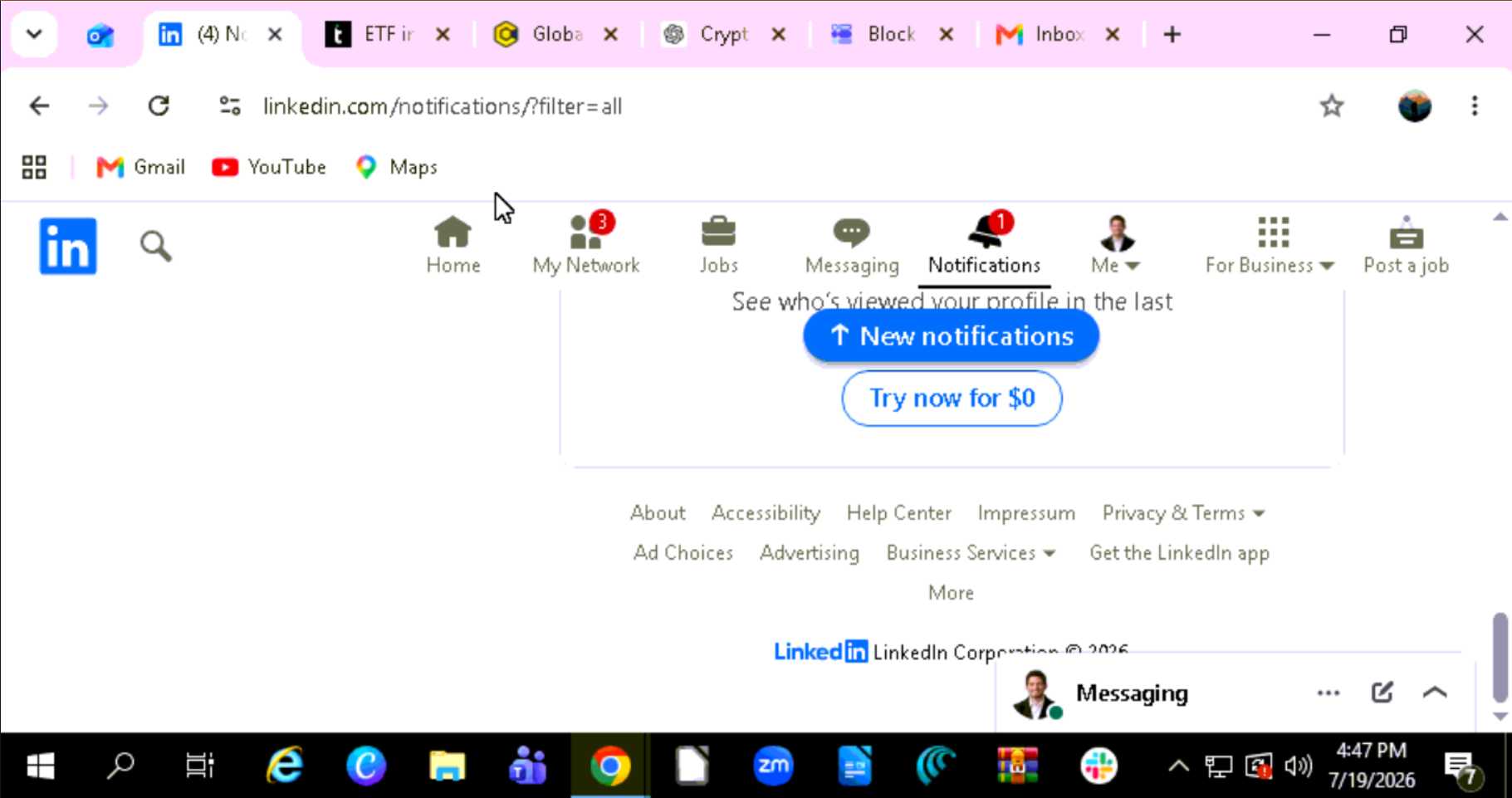Screen dimensions: 1512x798
Task: Open the Chrome apps grid shortcut
Action: click(34, 168)
